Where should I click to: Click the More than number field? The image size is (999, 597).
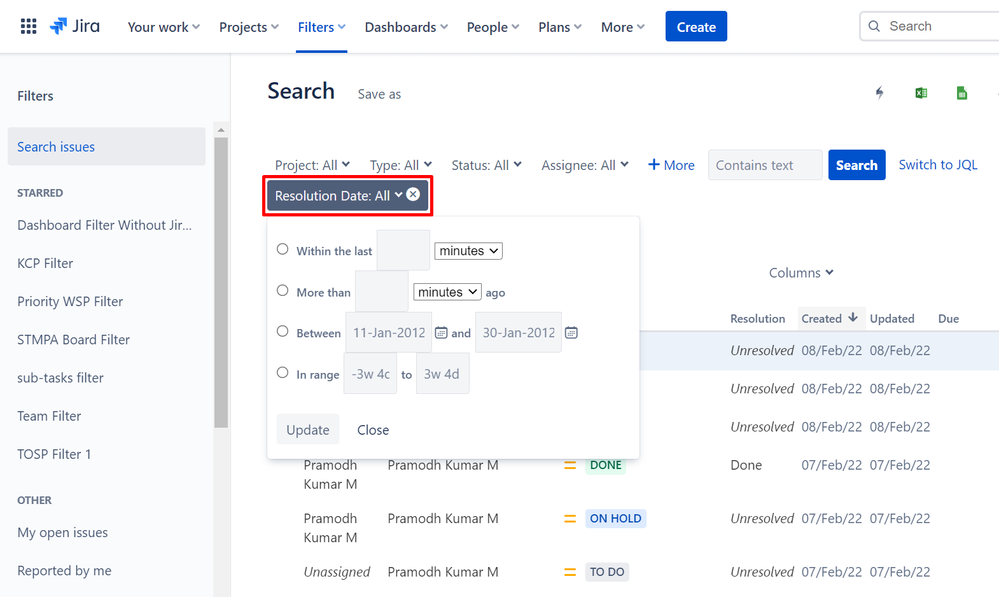pyautogui.click(x=382, y=291)
